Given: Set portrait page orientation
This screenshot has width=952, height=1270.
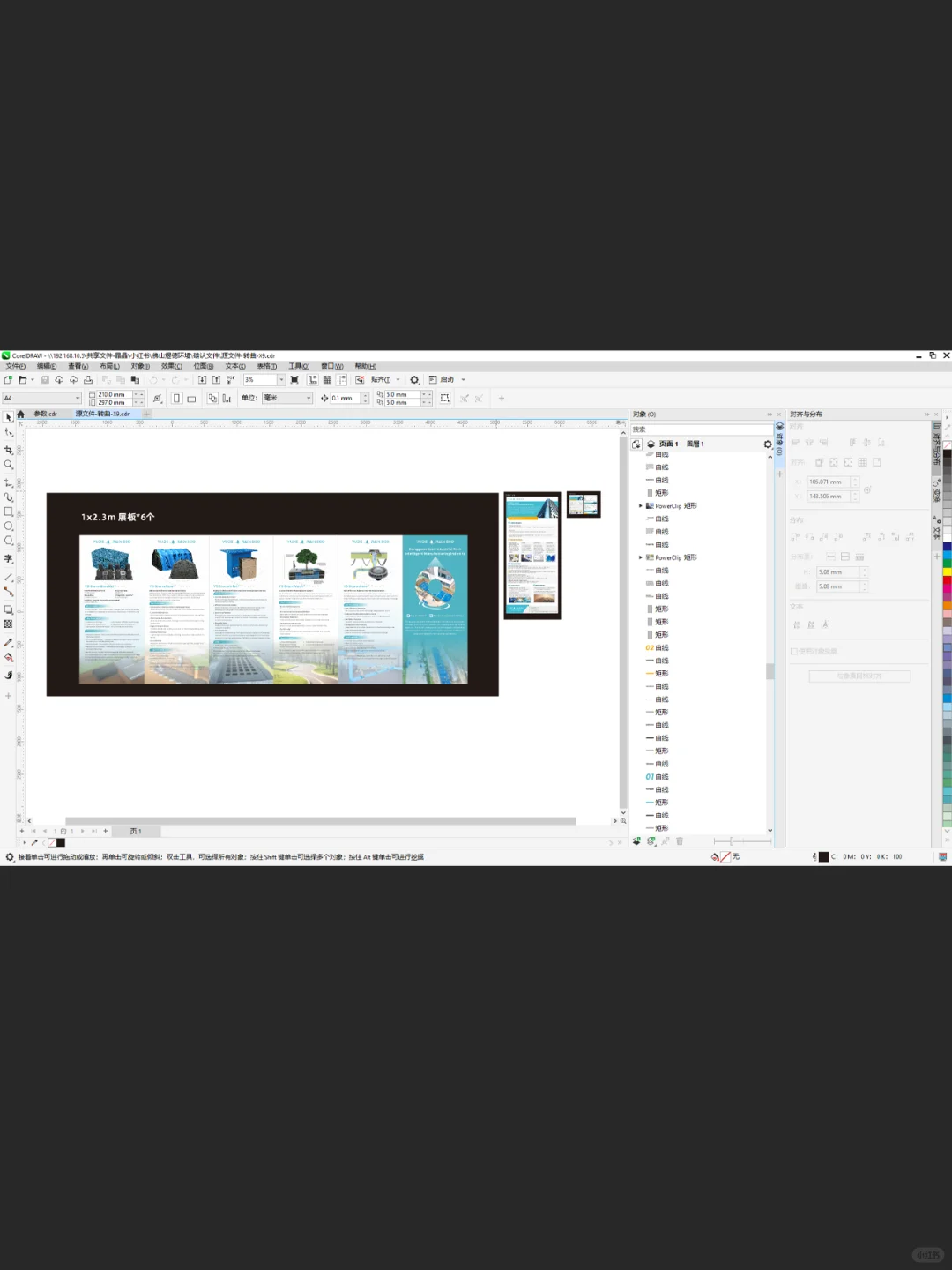Looking at the screenshot, I should pos(176,399).
